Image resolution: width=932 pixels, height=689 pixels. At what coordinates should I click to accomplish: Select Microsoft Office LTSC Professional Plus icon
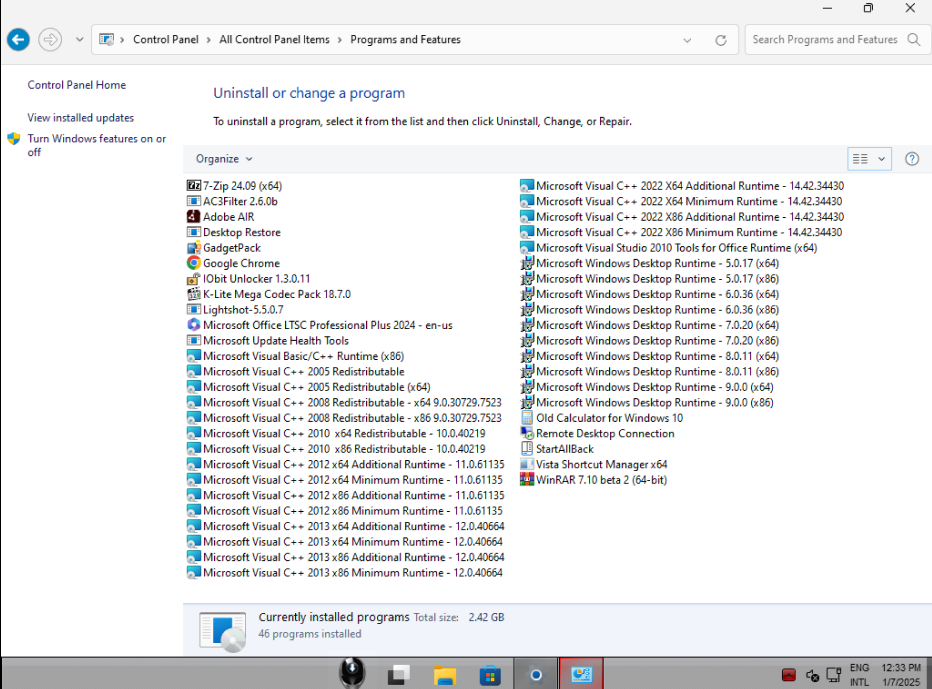(194, 325)
